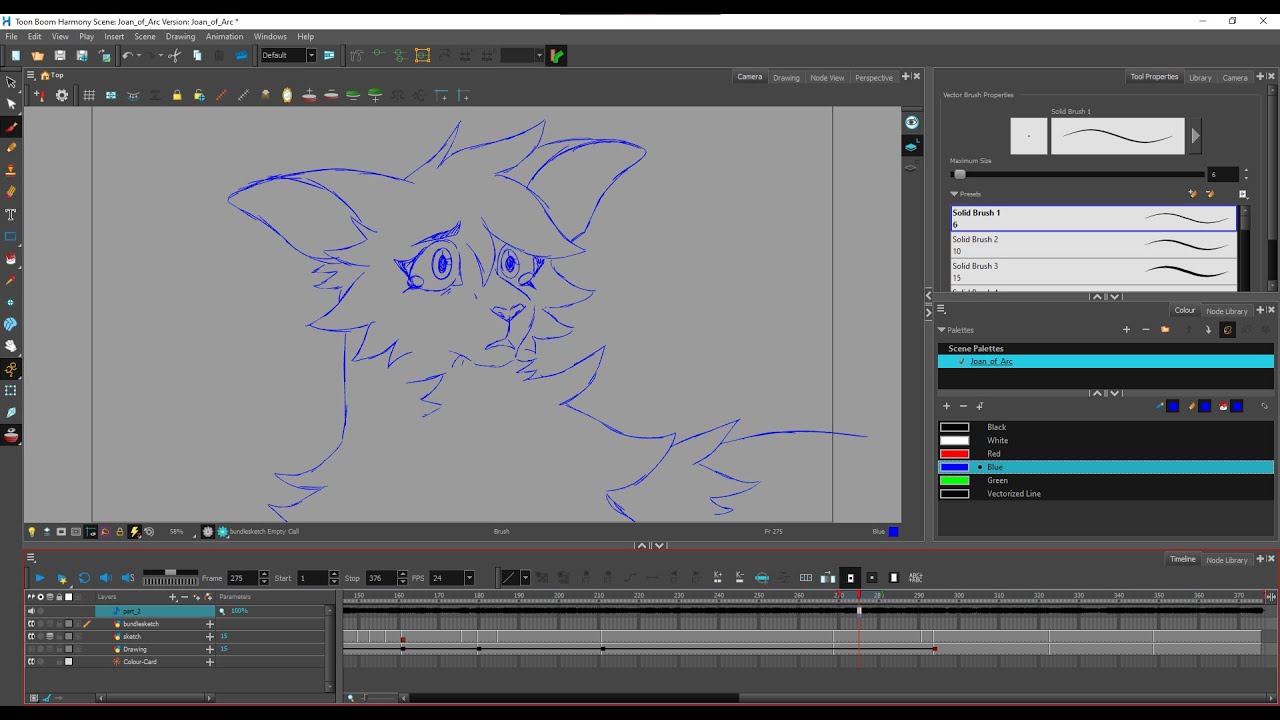Click the green Render arrow icon

point(557,56)
